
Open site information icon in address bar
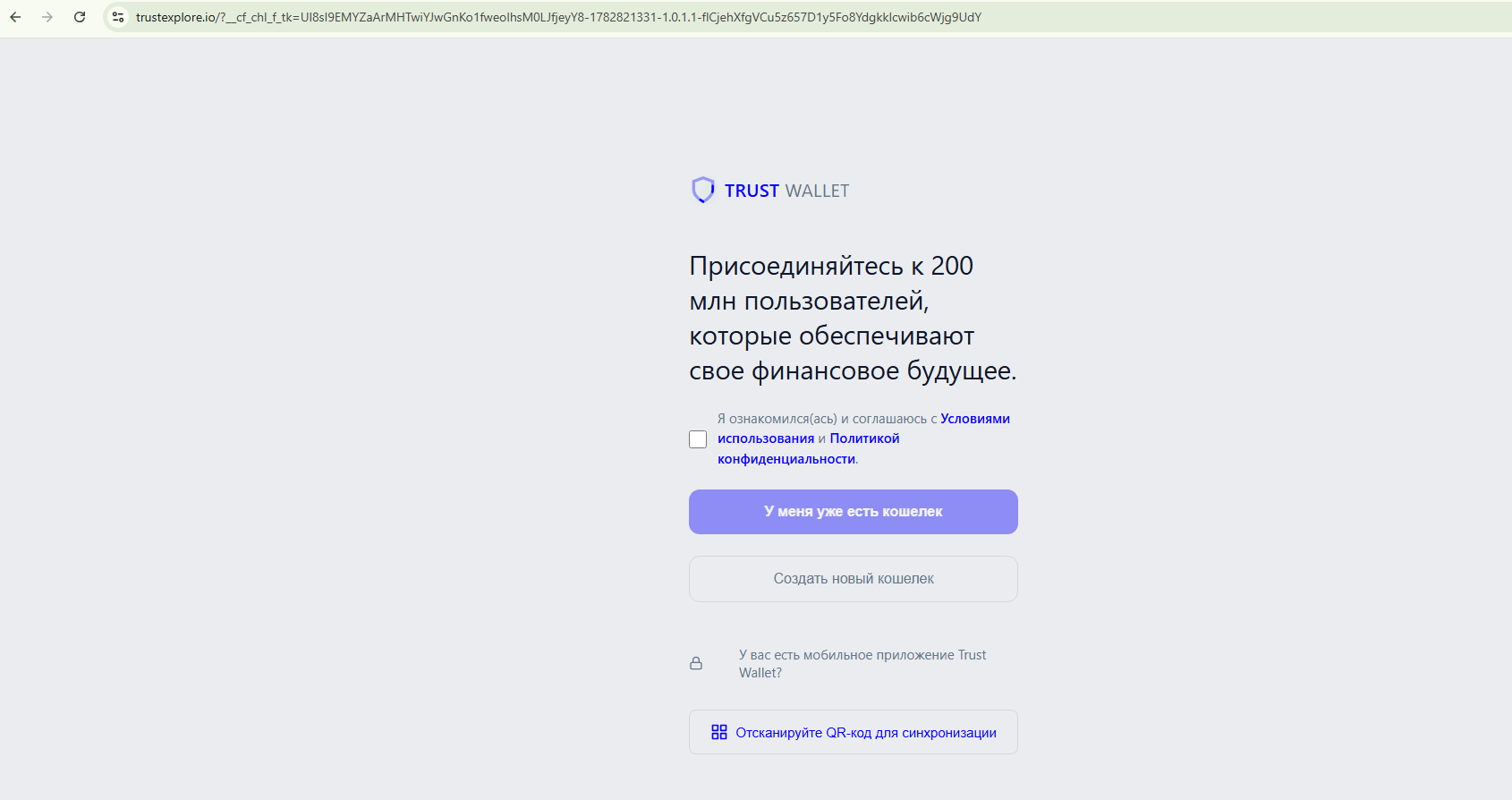[118, 17]
